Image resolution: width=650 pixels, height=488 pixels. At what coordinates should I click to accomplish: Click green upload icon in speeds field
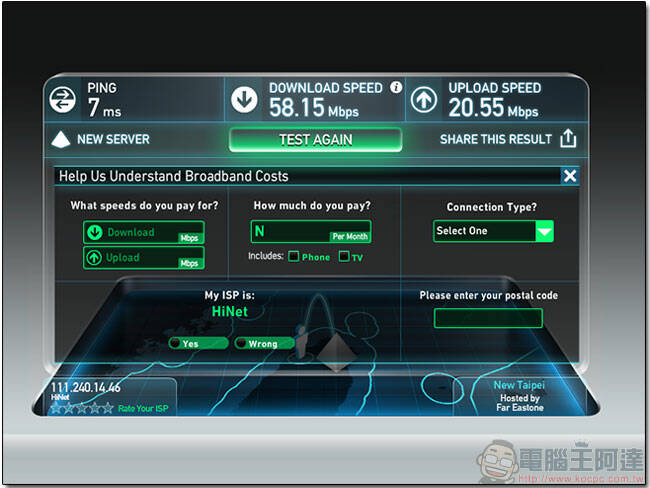tap(94, 257)
